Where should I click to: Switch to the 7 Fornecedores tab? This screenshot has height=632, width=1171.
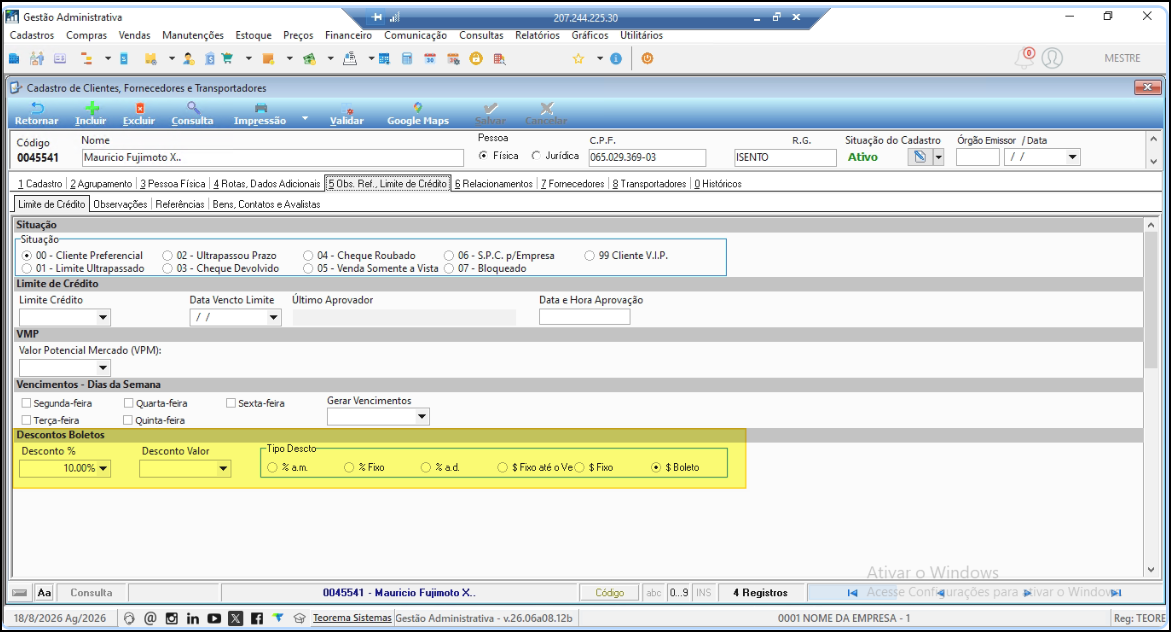(572, 184)
